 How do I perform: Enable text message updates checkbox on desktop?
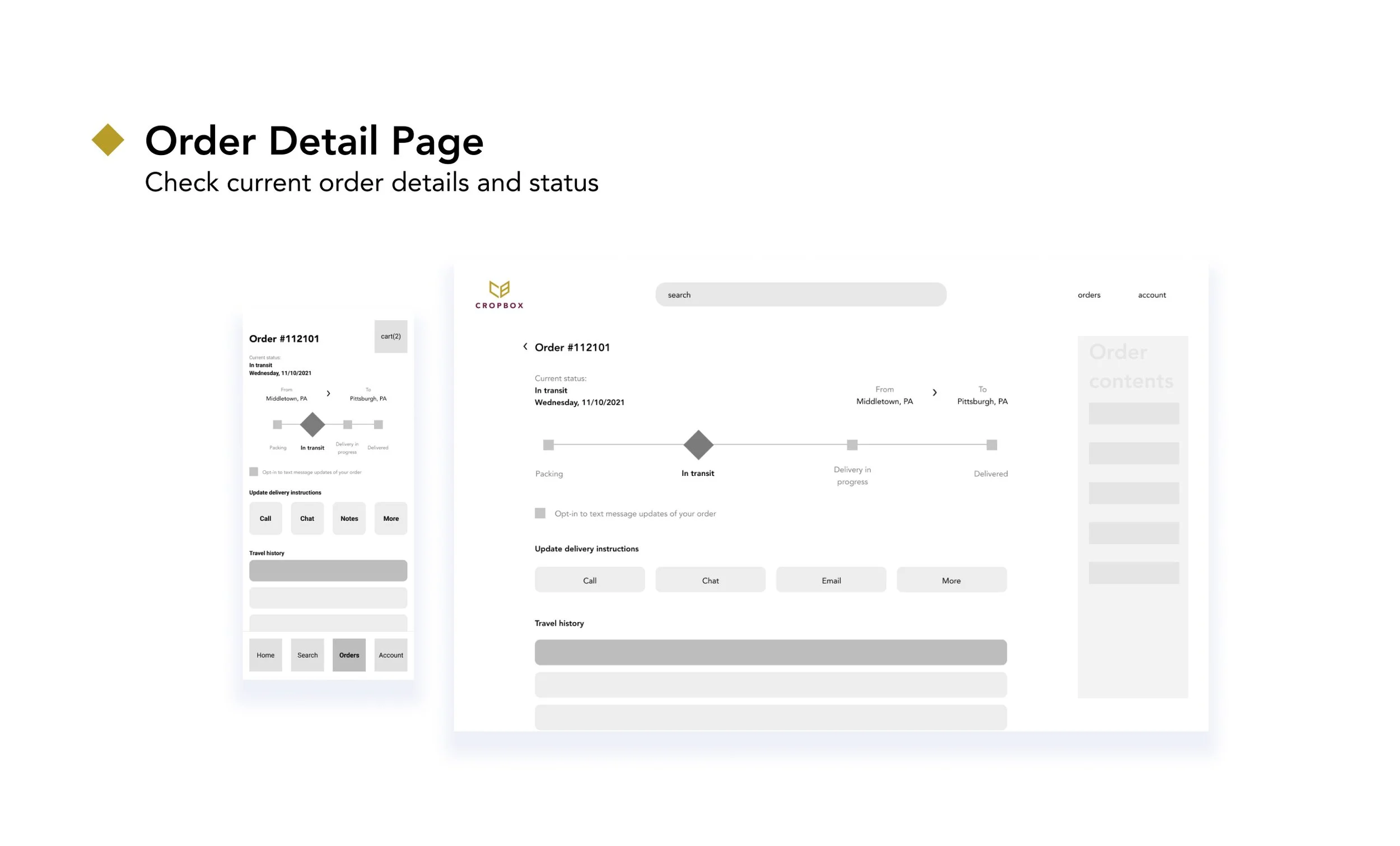click(540, 513)
